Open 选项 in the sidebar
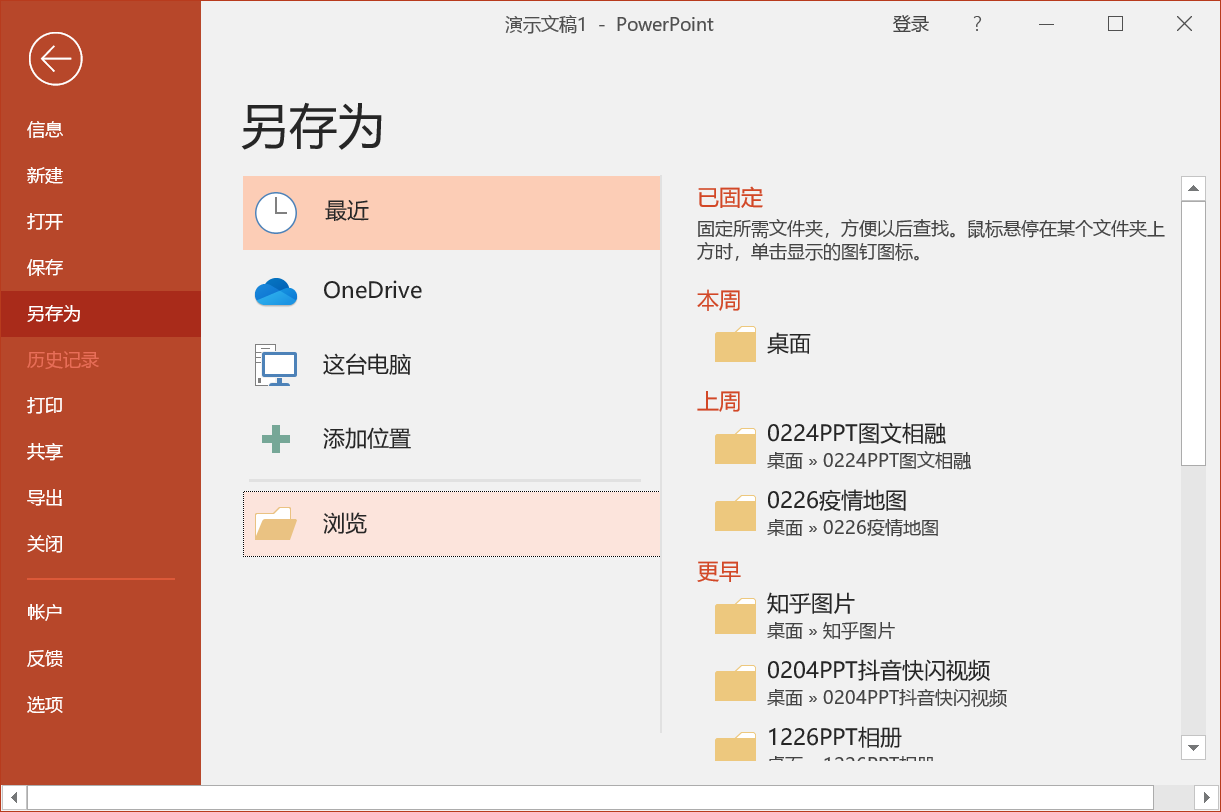 (45, 704)
